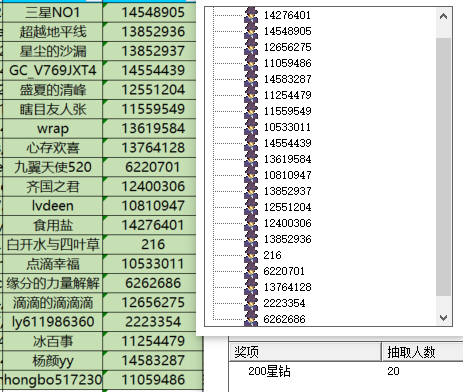
Task: Pick the figure icon beside 12551204 in list
Action: click(x=251, y=207)
